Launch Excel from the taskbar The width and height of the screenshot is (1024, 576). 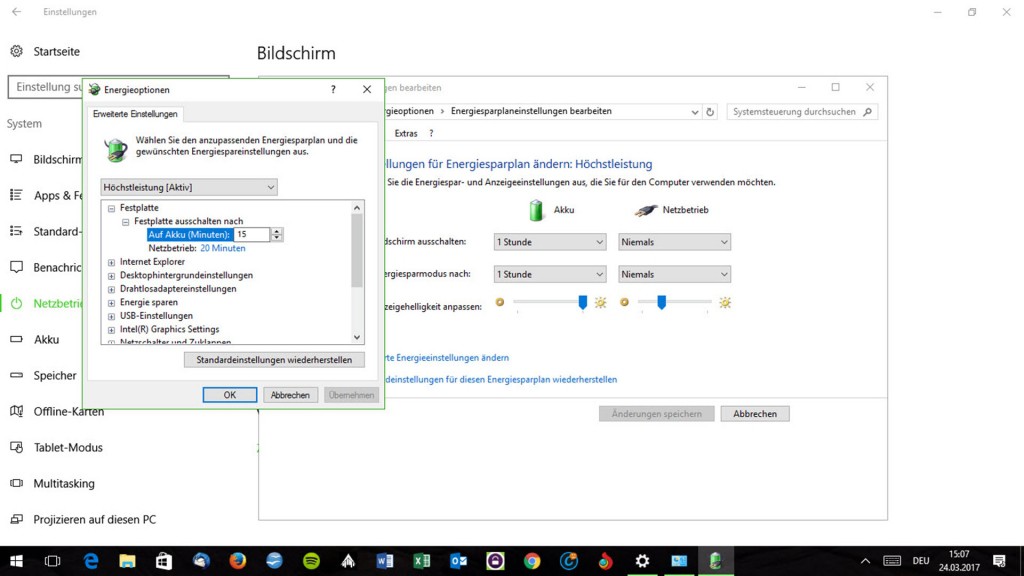[x=422, y=561]
